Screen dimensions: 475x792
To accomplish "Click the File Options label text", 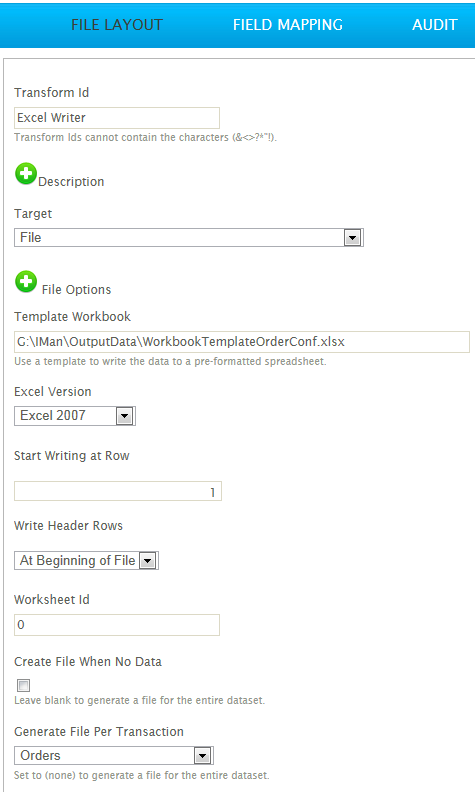I will pyautogui.click(x=76, y=289).
